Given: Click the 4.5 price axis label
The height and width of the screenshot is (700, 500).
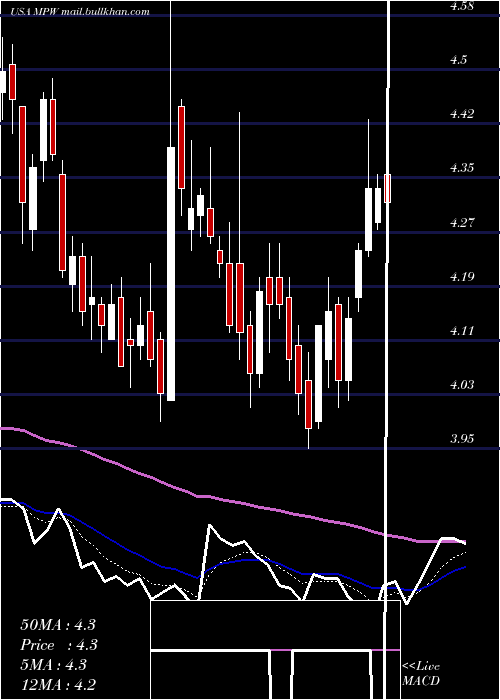Looking at the screenshot, I should 458,60.
